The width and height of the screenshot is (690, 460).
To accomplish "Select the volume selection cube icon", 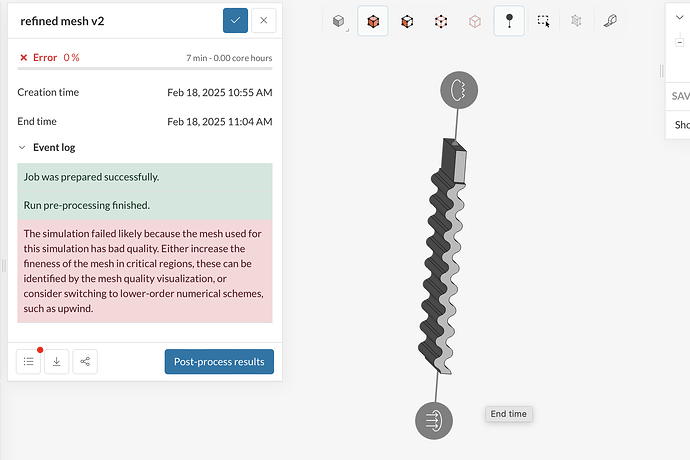I will coord(373,20).
